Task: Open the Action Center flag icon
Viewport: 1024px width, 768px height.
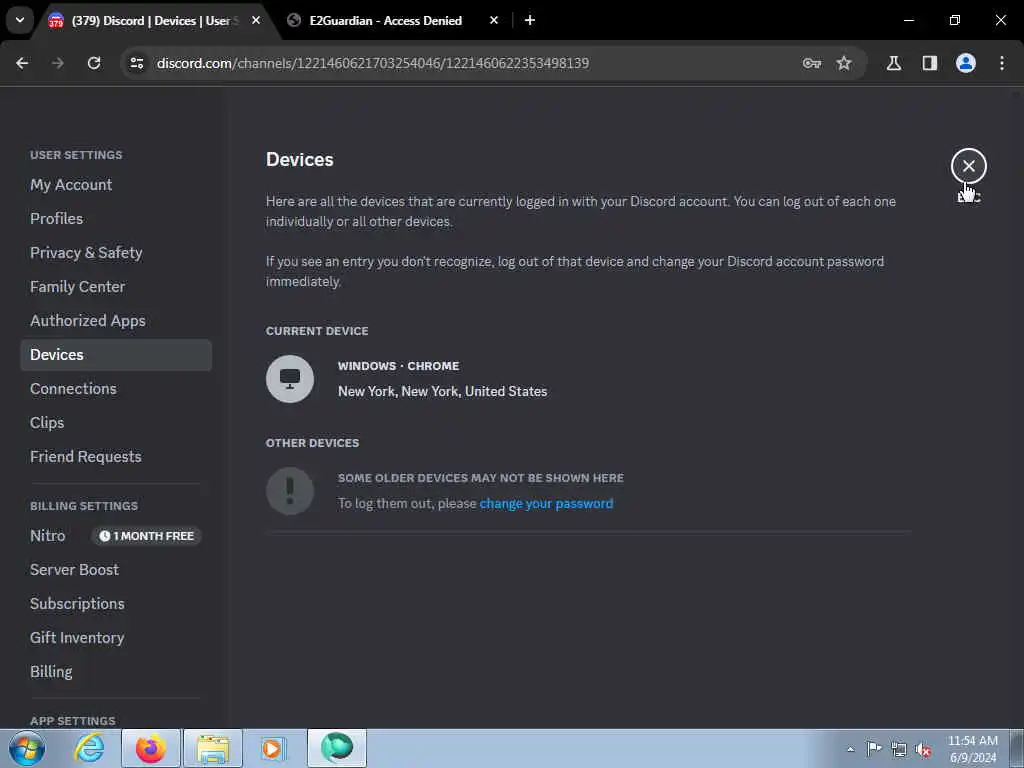Action: tap(874, 748)
